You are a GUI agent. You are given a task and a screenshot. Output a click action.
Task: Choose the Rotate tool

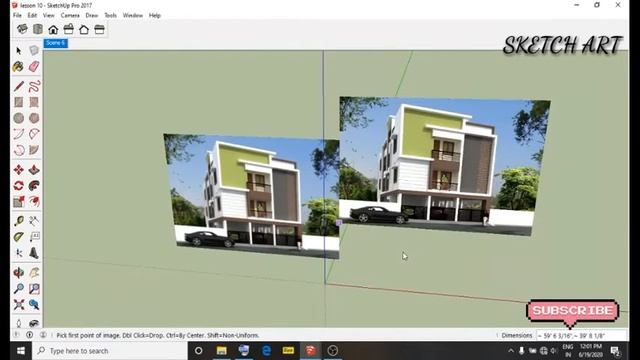click(x=18, y=185)
